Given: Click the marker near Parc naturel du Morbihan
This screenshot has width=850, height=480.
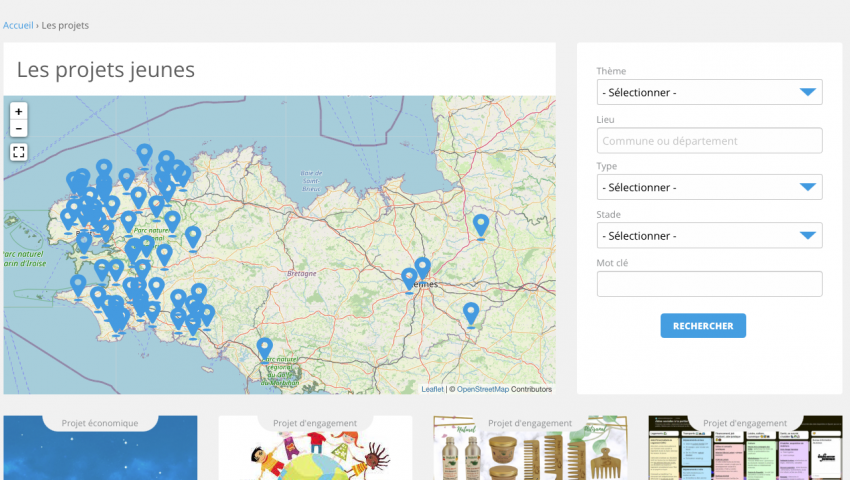Looking at the screenshot, I should (x=265, y=349).
